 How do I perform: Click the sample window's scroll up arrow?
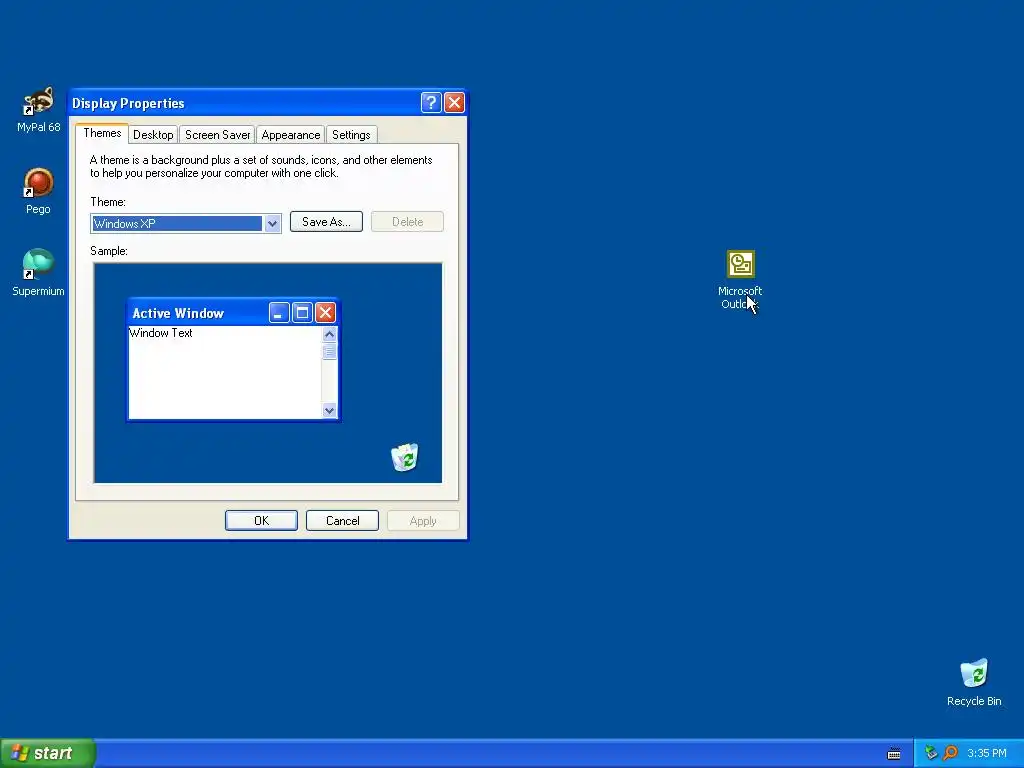coord(329,334)
